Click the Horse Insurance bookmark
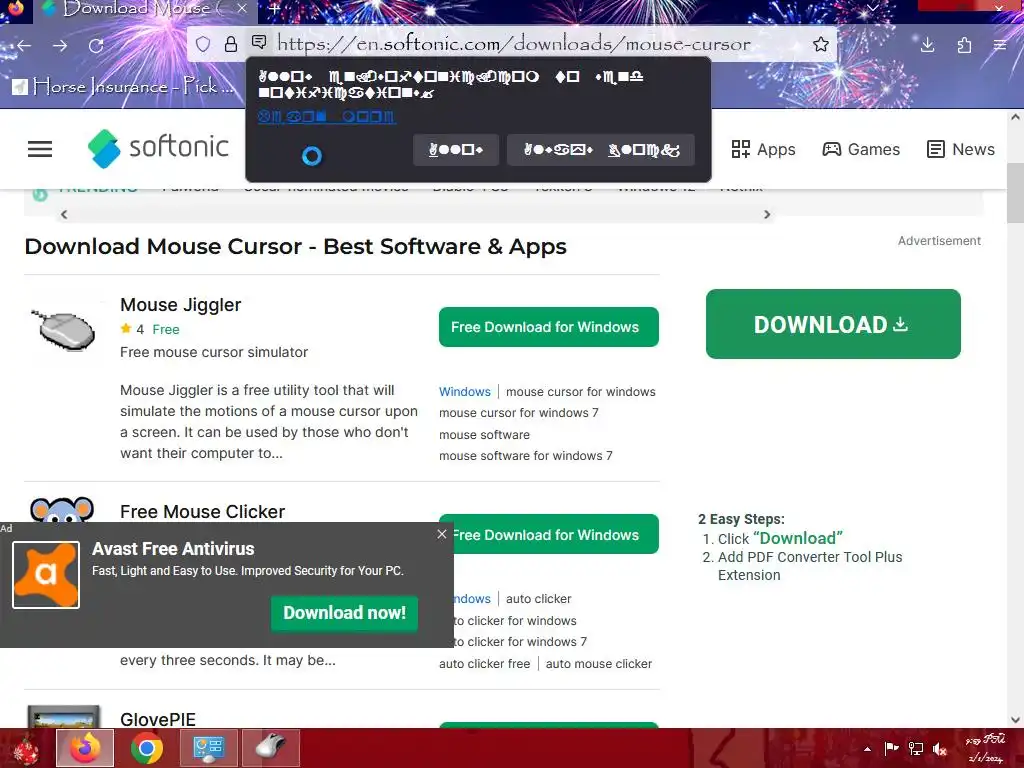This screenshot has height=768, width=1024. [124, 86]
